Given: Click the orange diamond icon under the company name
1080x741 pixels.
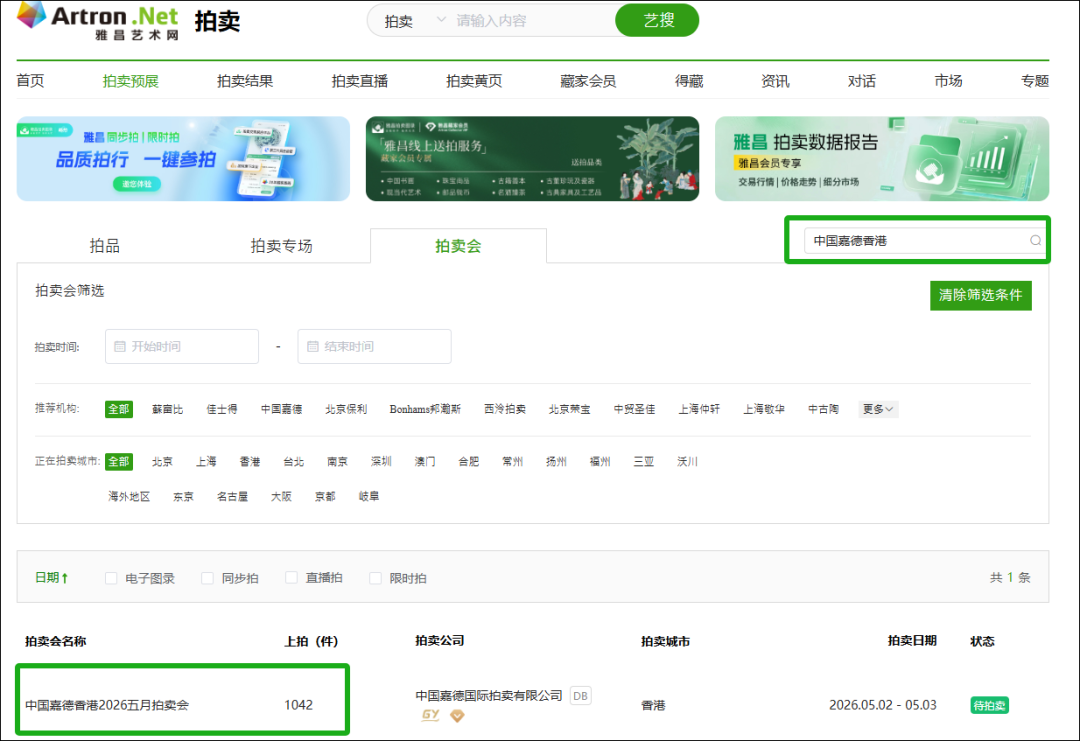Looking at the screenshot, I should (x=457, y=716).
